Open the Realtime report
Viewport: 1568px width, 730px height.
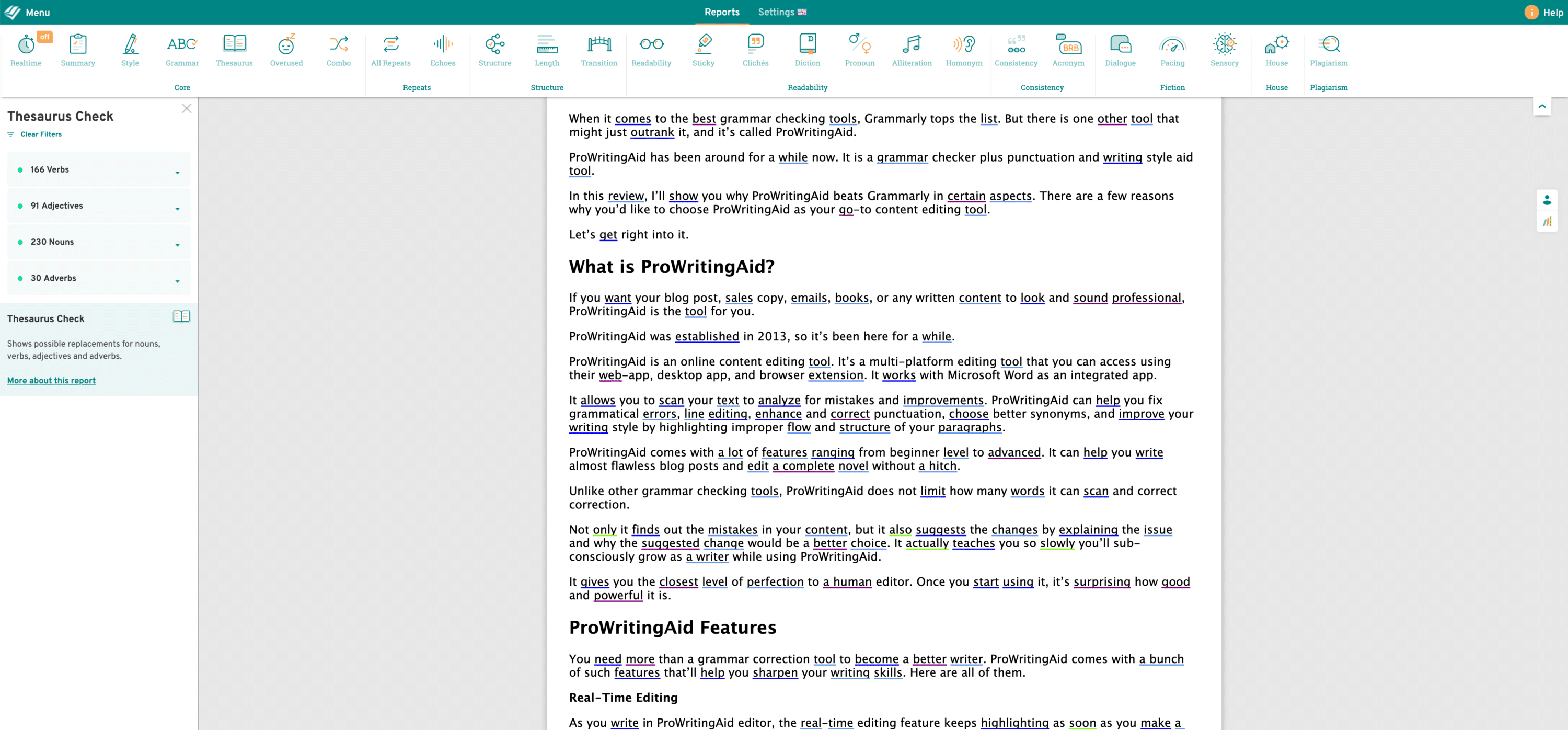pyautogui.click(x=26, y=50)
